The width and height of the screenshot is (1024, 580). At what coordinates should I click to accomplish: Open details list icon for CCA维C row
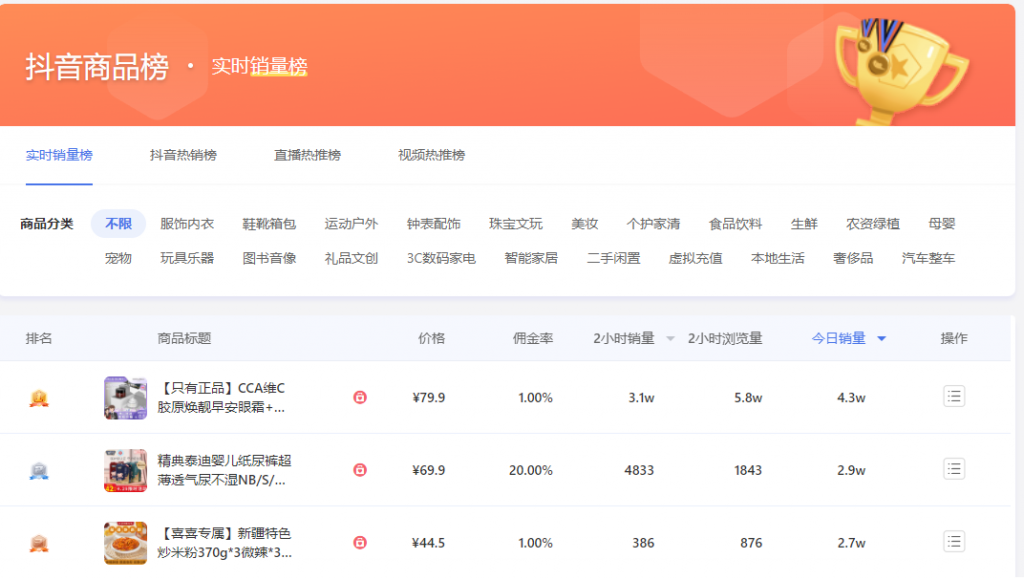coord(953,396)
